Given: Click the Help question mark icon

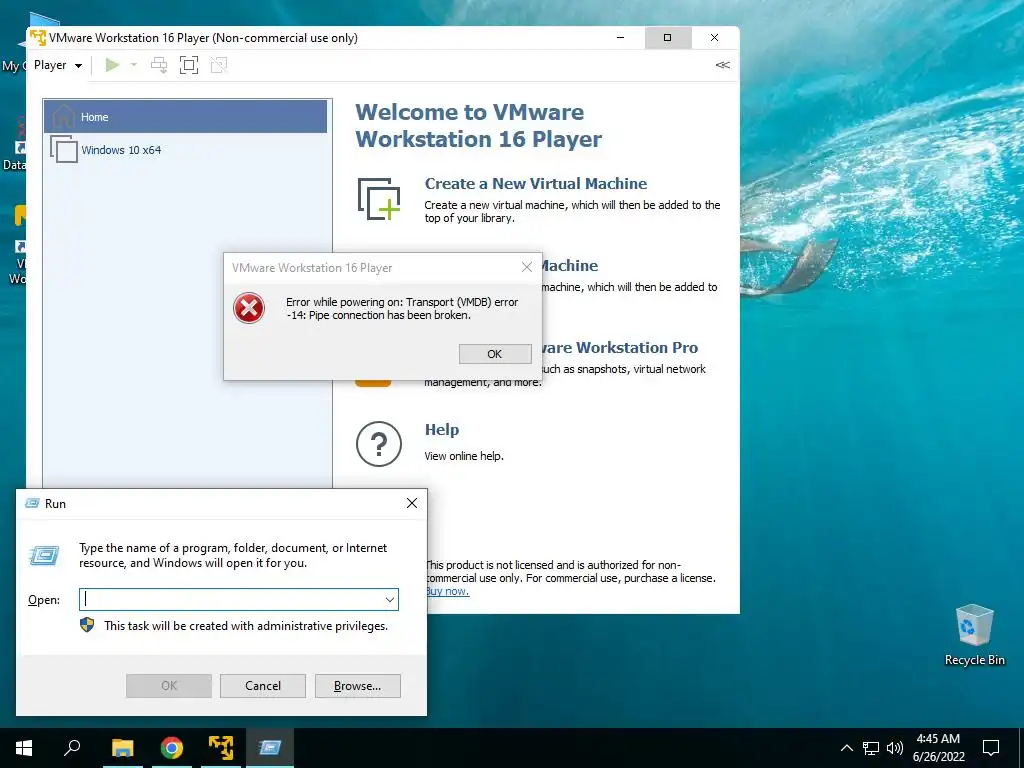Looking at the screenshot, I should [379, 444].
